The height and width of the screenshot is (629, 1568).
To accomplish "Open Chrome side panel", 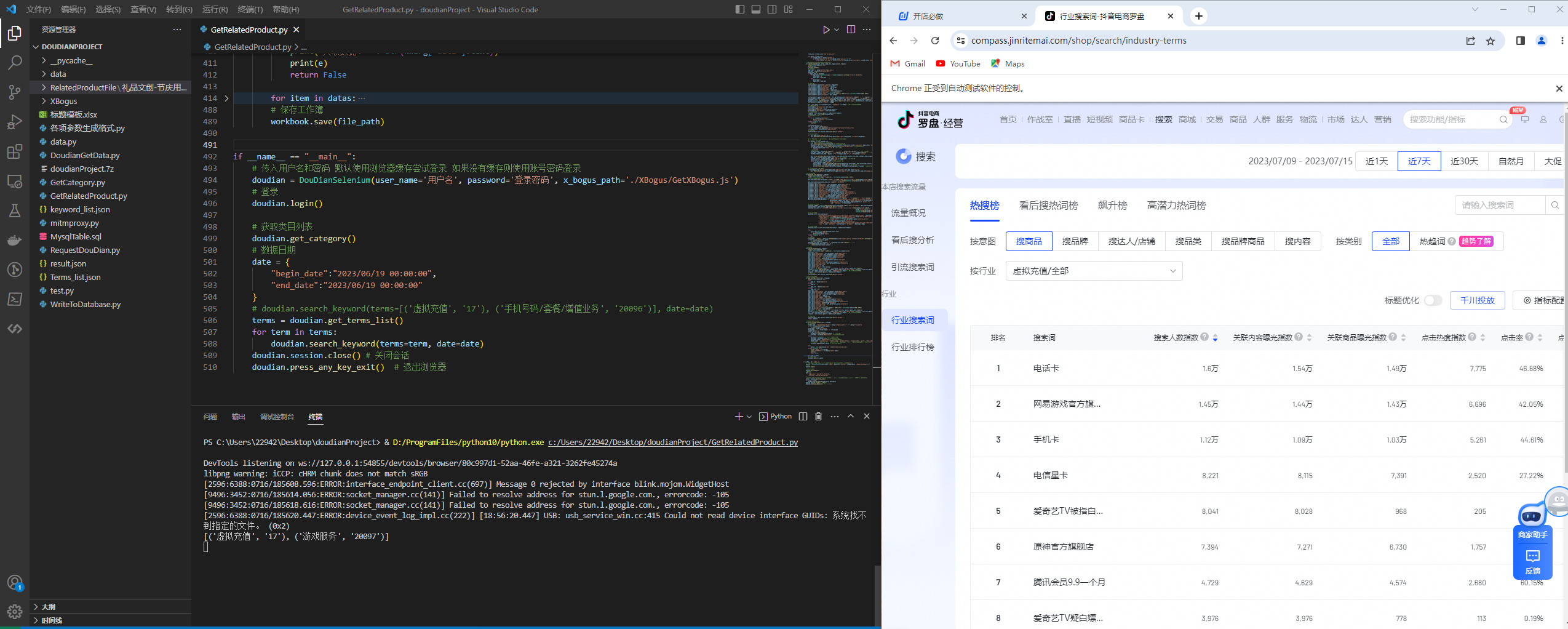I will [1521, 41].
